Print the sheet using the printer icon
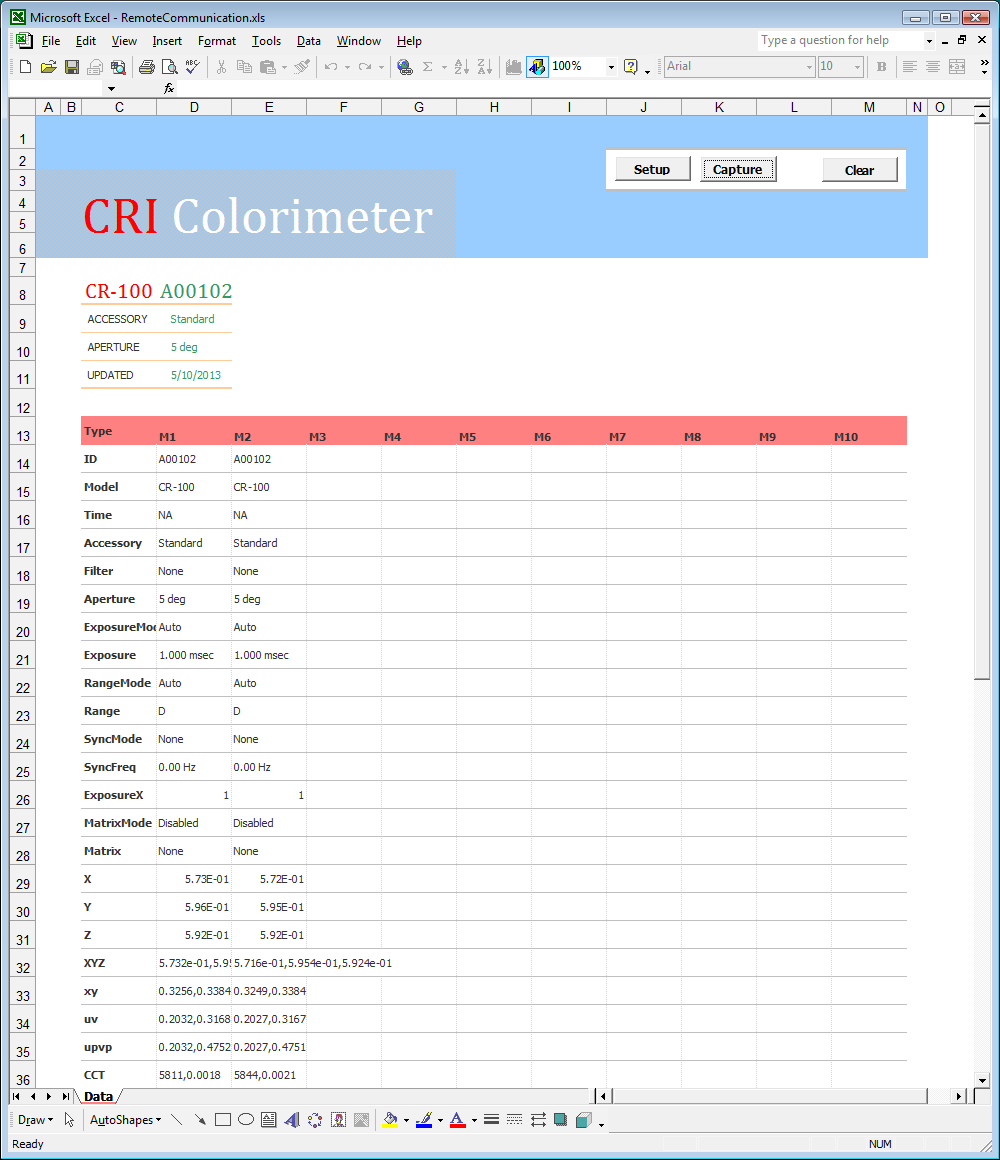Image resolution: width=1000 pixels, height=1160 pixels. point(146,67)
